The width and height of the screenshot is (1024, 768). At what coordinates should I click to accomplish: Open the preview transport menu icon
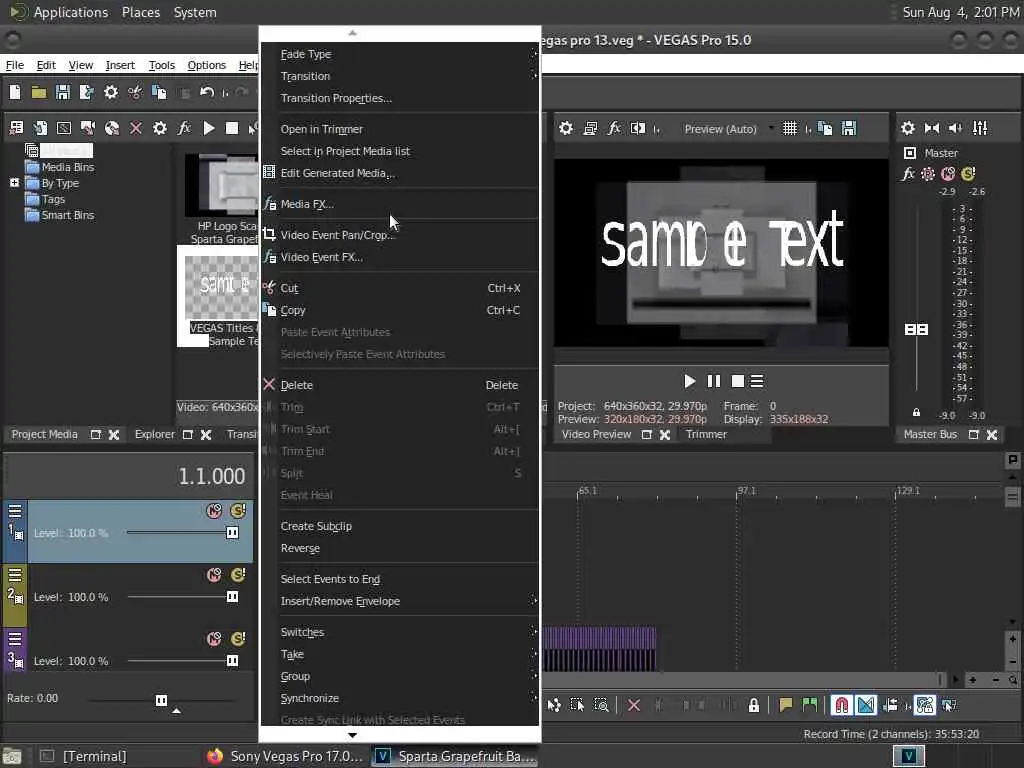pyautogui.click(x=757, y=381)
